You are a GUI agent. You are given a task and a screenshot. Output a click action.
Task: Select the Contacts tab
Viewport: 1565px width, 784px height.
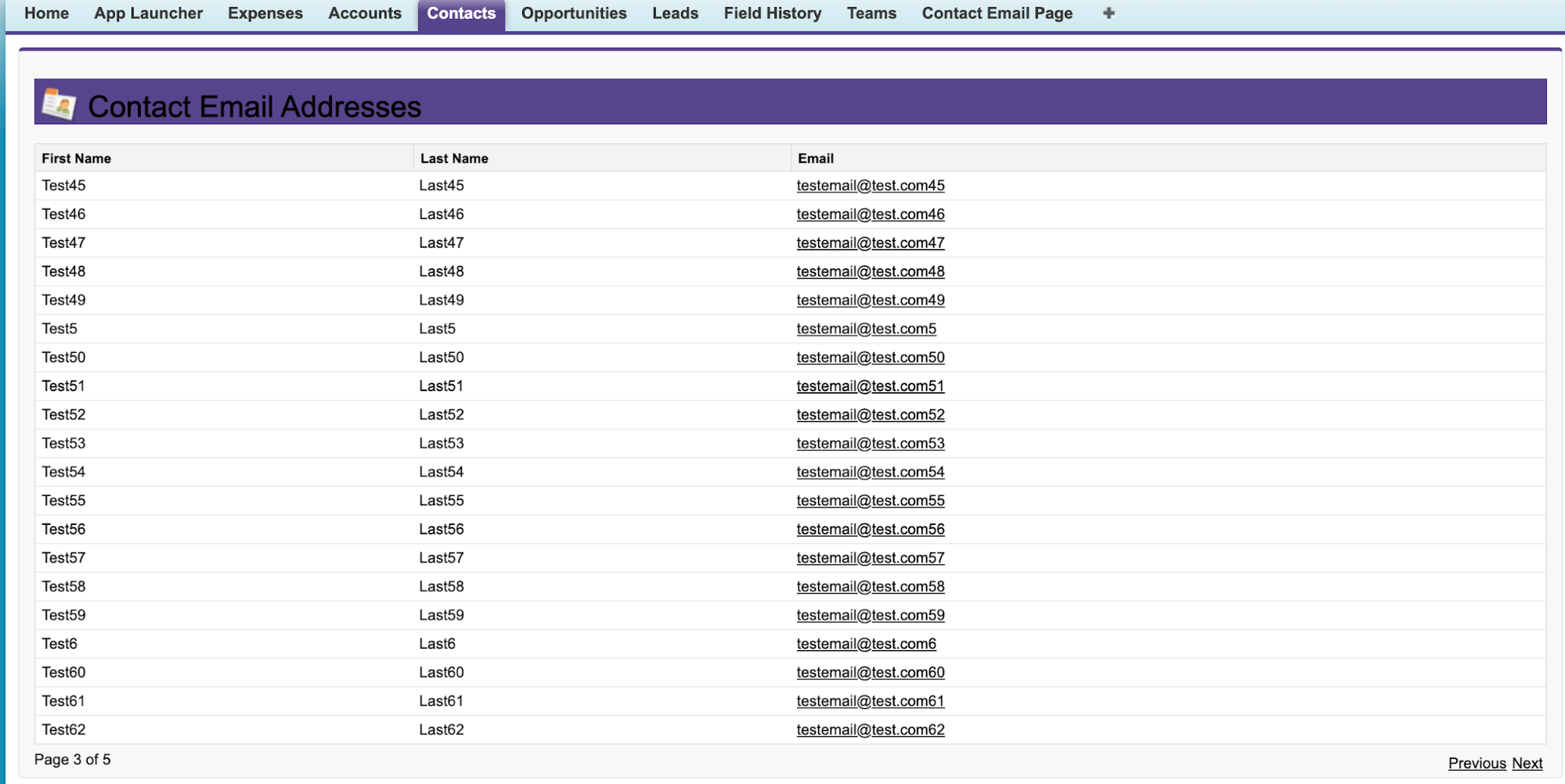(461, 13)
